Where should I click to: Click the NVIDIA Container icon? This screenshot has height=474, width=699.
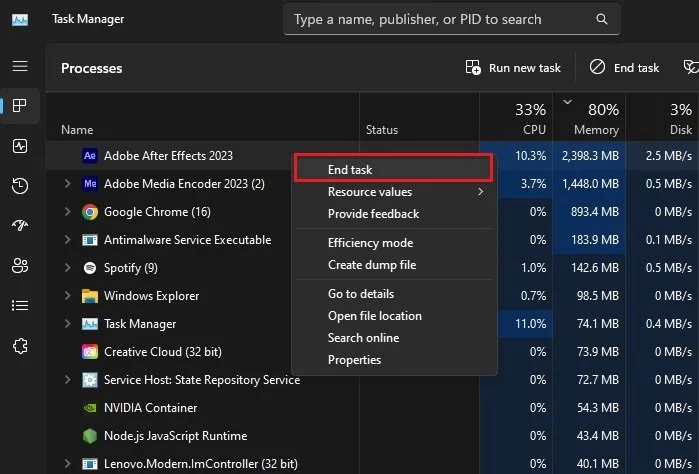[x=90, y=408]
